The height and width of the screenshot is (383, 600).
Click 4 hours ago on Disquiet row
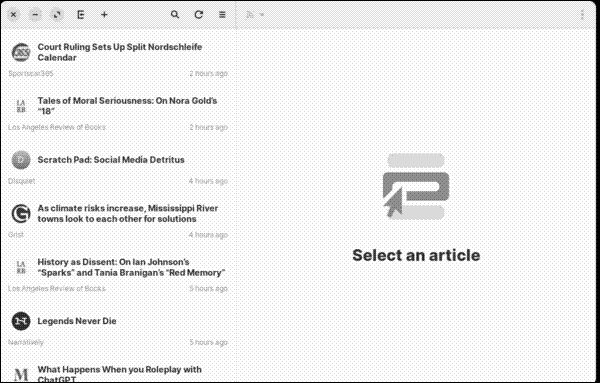[208, 181]
